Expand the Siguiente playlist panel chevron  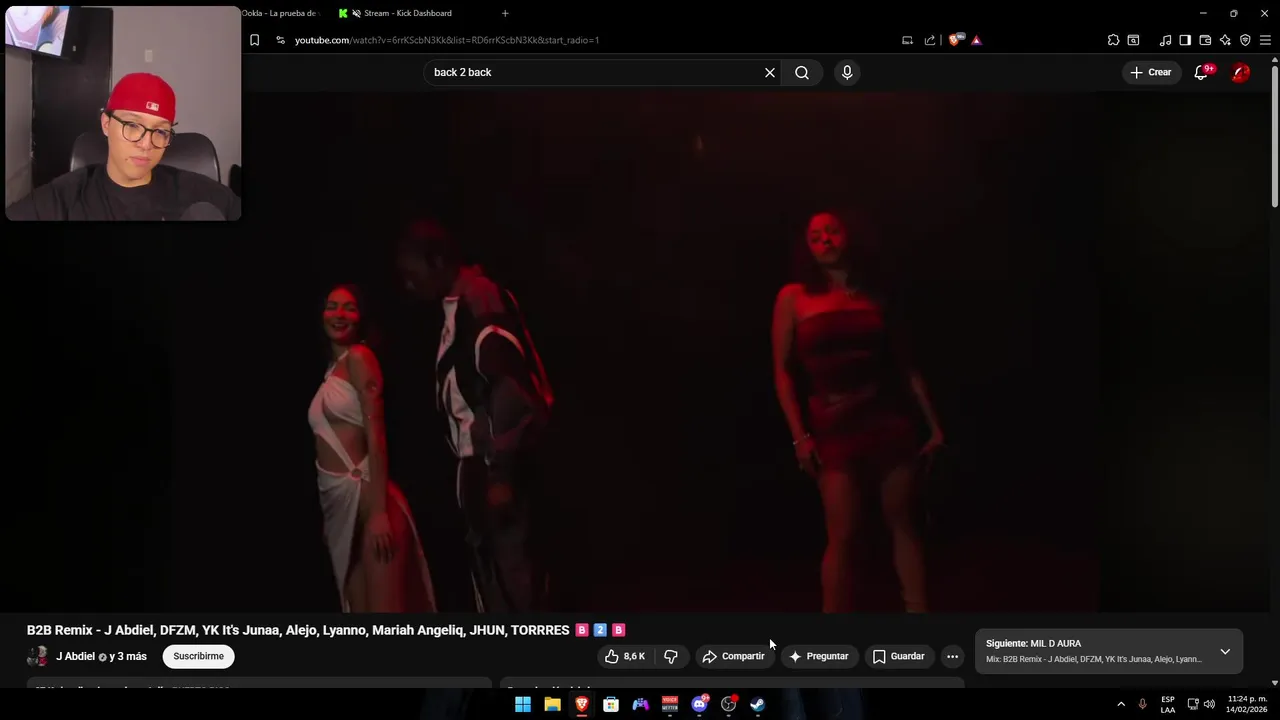[1225, 651]
